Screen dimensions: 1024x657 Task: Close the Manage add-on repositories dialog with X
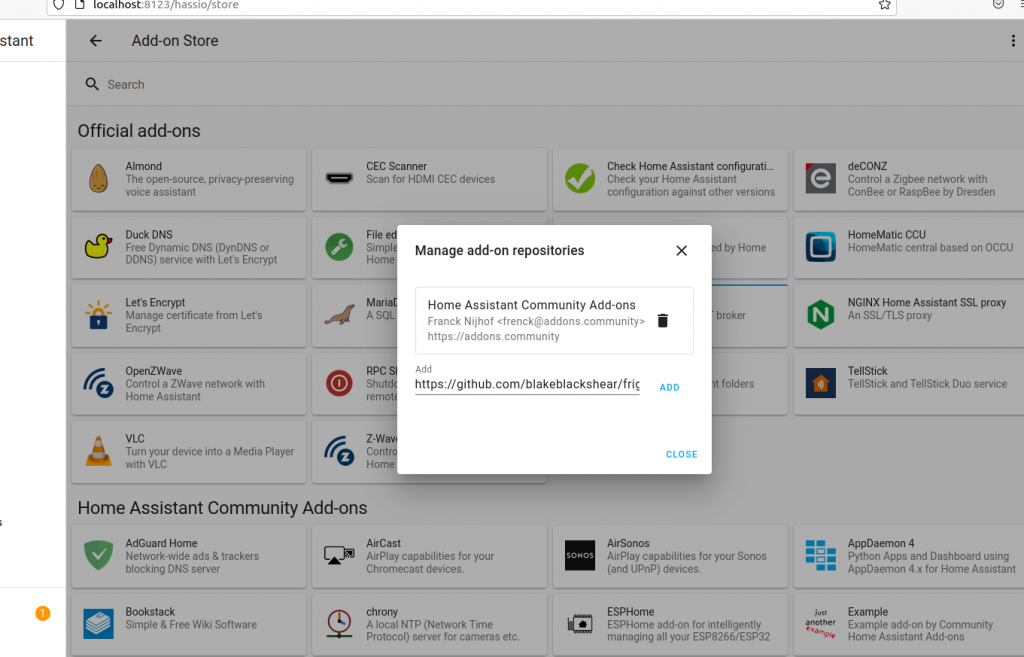(681, 251)
